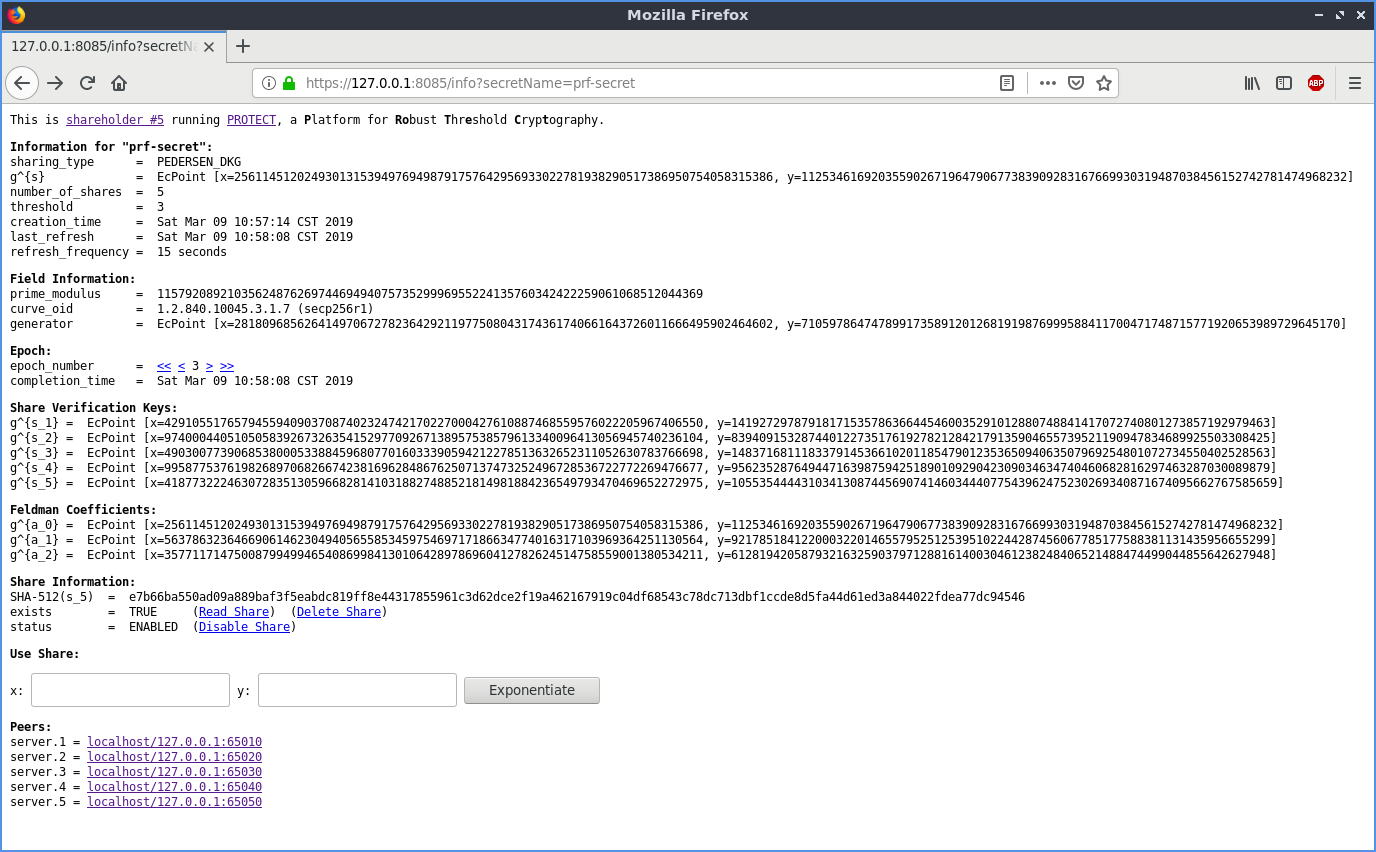The image size is (1376, 852).
Task: Click the g^{s_3} verification key row
Action: 643,453
